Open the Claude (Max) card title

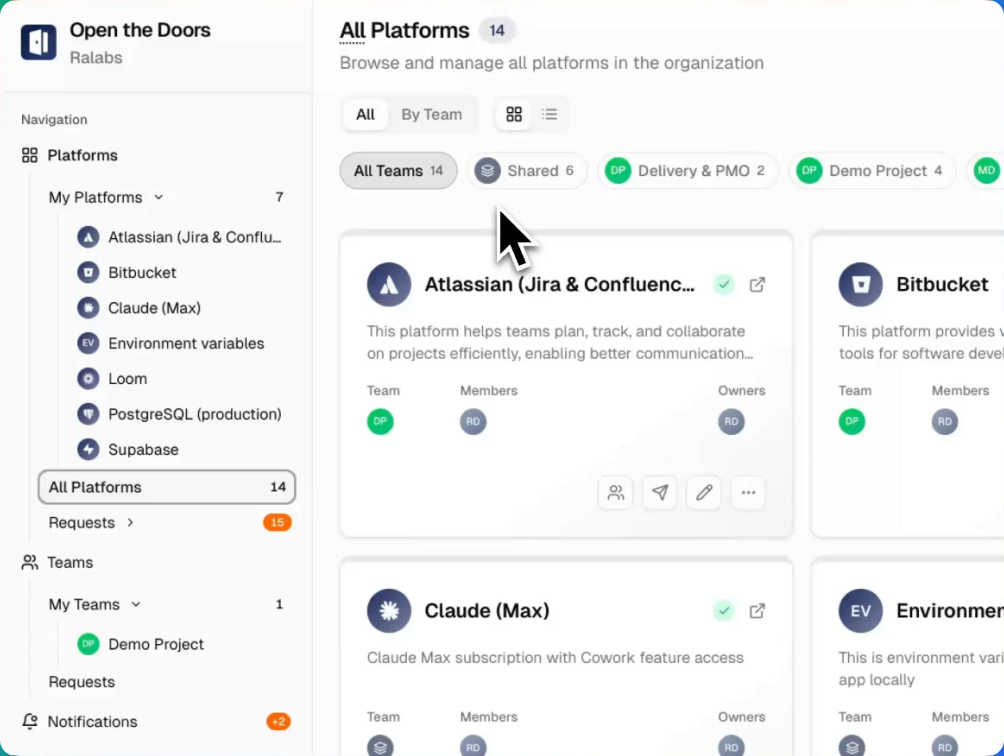pyautogui.click(x=487, y=611)
